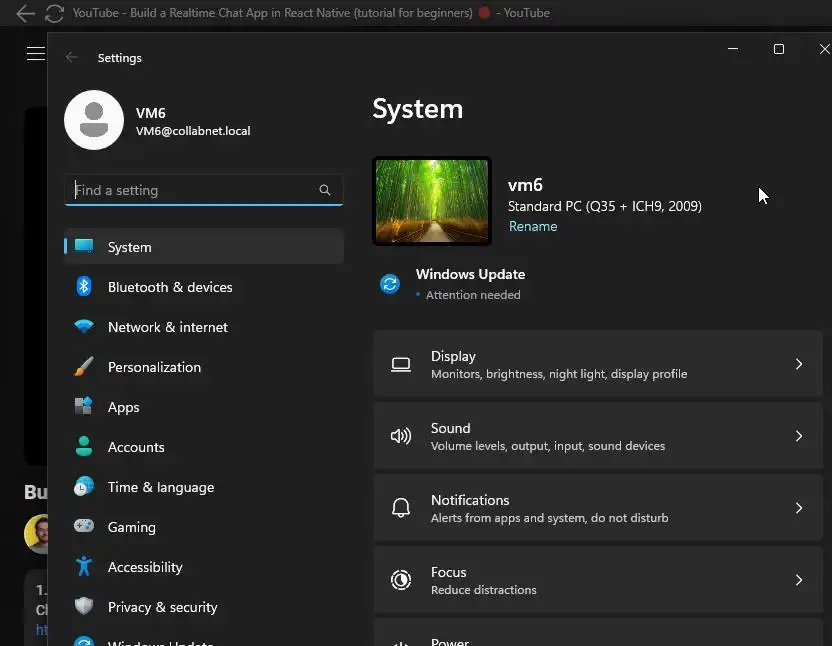Click the bamboo forest desktop thumbnail
832x646 pixels.
(432, 201)
